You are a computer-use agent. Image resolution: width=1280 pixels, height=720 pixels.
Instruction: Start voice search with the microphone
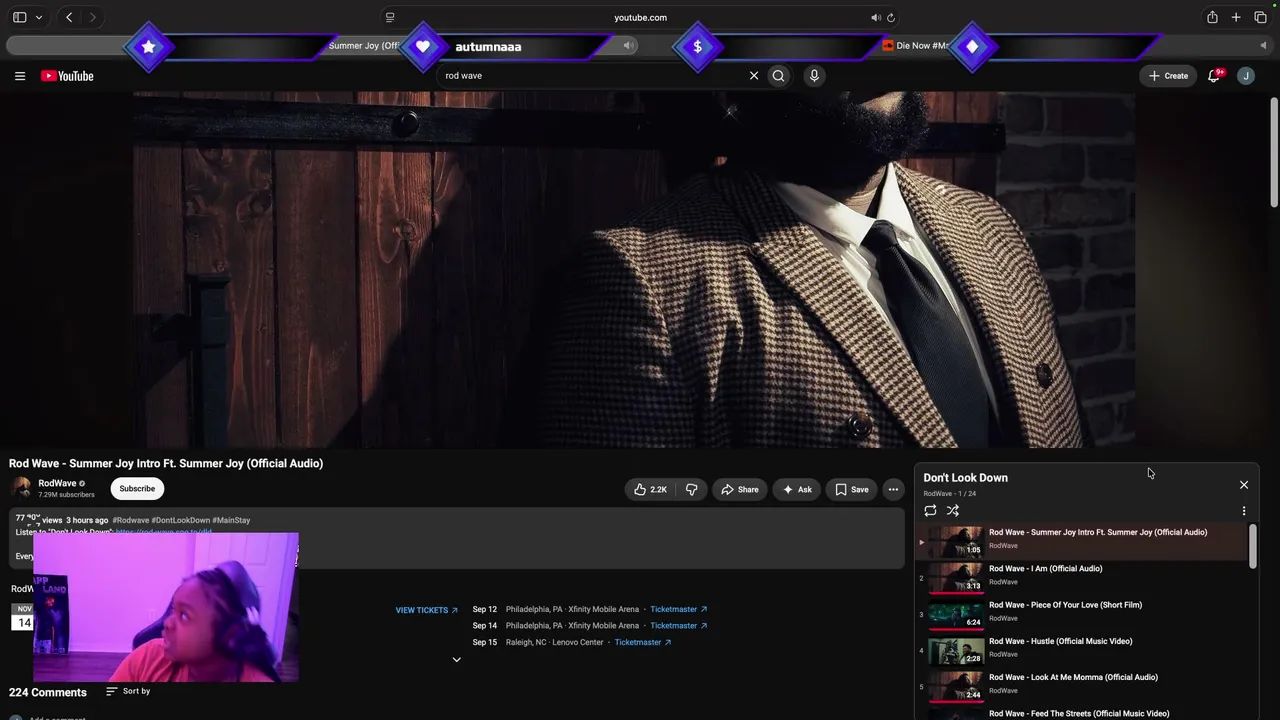pos(814,76)
